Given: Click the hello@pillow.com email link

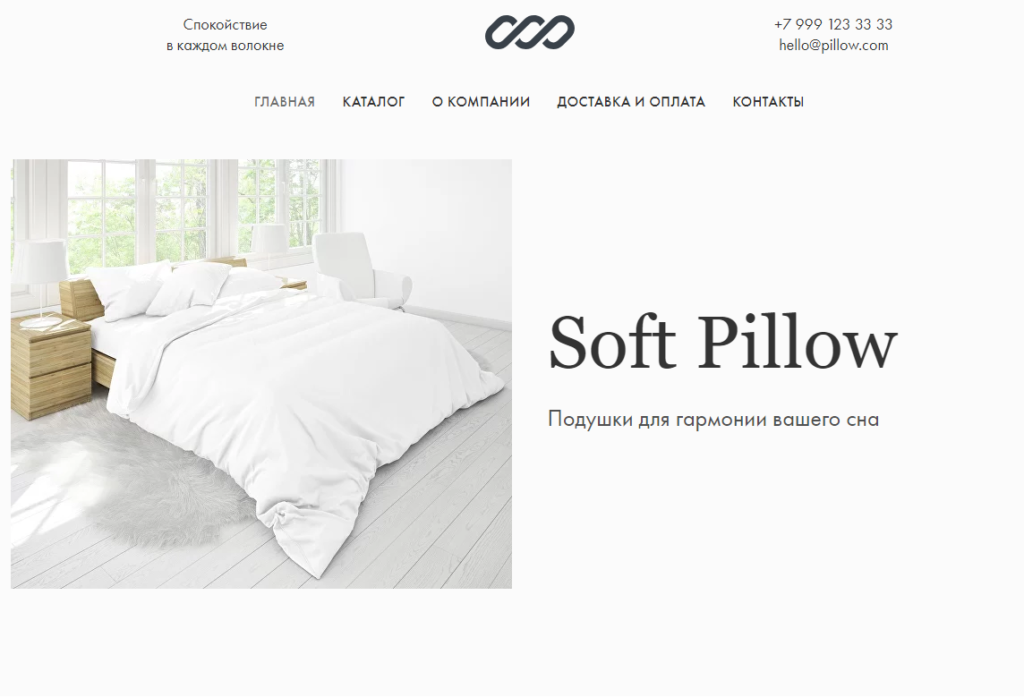Looking at the screenshot, I should tap(833, 45).
